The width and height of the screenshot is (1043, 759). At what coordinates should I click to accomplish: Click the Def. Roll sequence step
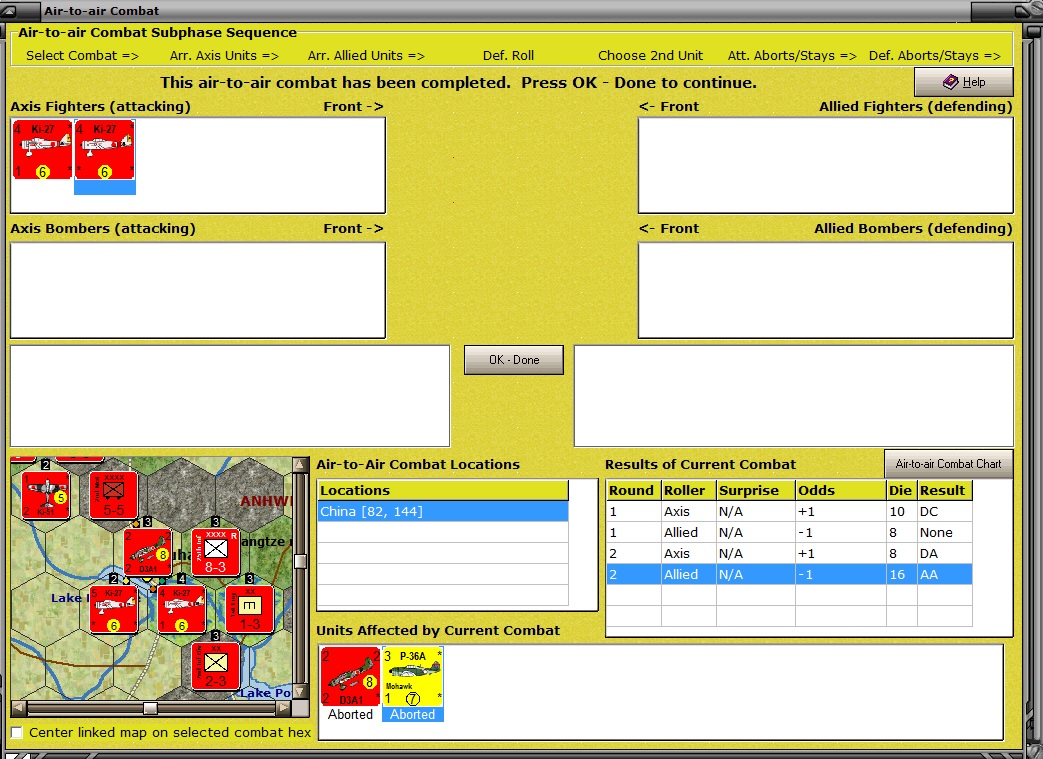pyautogui.click(x=508, y=56)
